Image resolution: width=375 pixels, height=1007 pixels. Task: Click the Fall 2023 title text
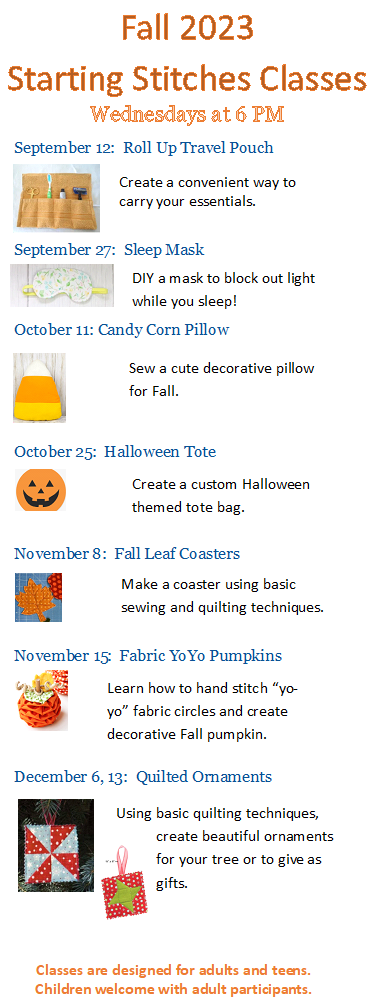[188, 29]
